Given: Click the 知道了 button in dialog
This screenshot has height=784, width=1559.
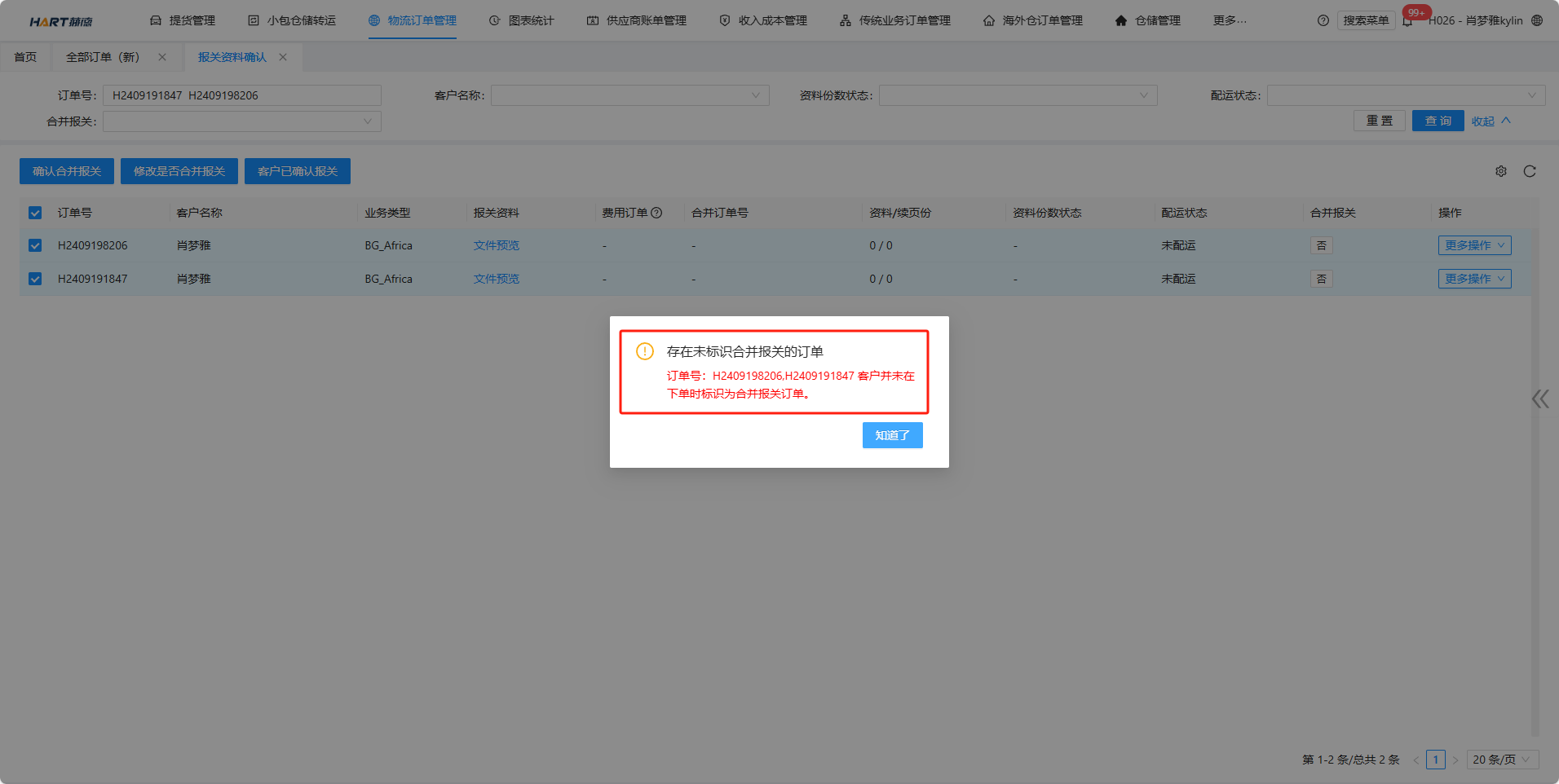Looking at the screenshot, I should (892, 435).
